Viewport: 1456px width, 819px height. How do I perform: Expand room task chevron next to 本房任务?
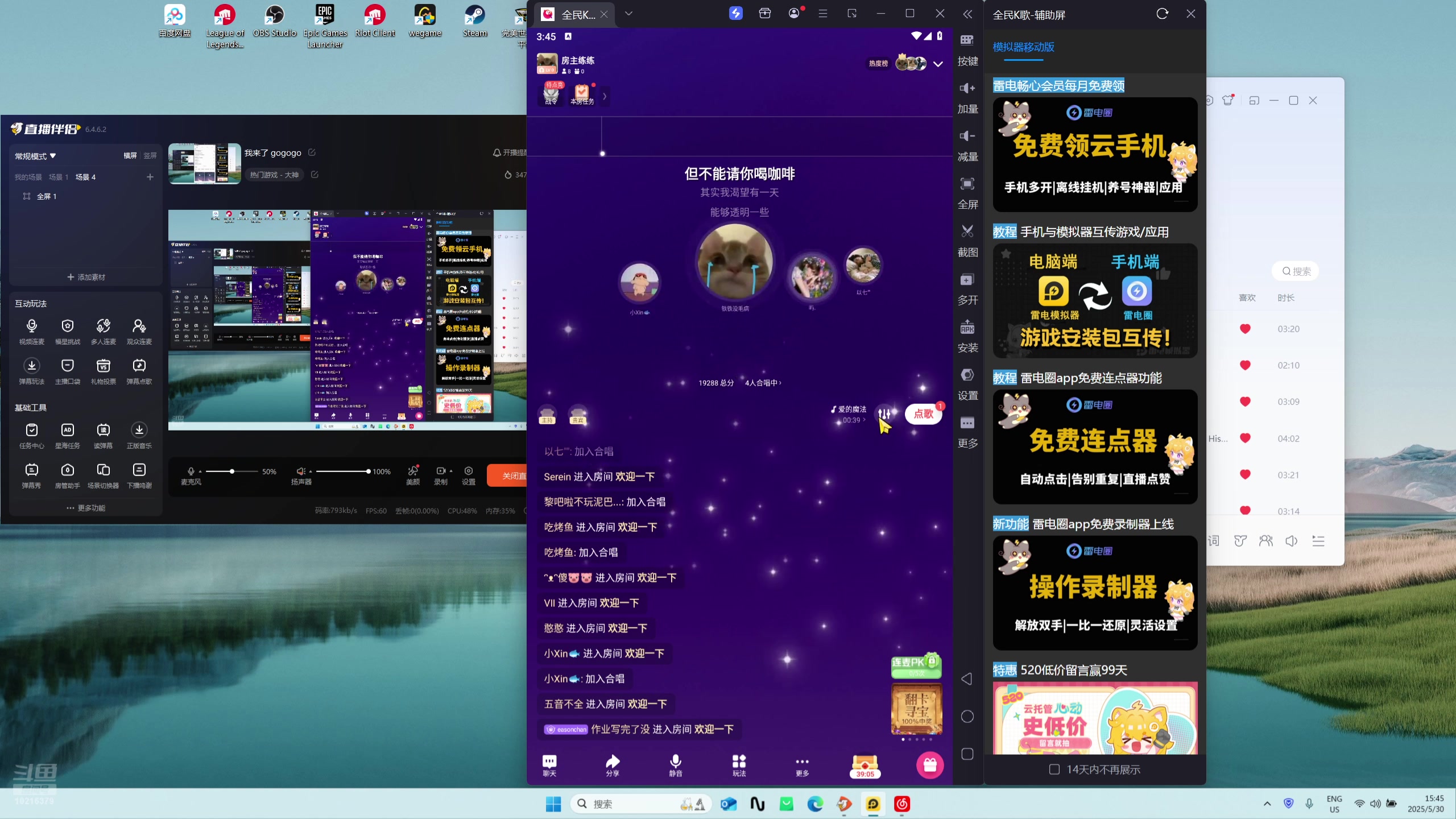605,96
